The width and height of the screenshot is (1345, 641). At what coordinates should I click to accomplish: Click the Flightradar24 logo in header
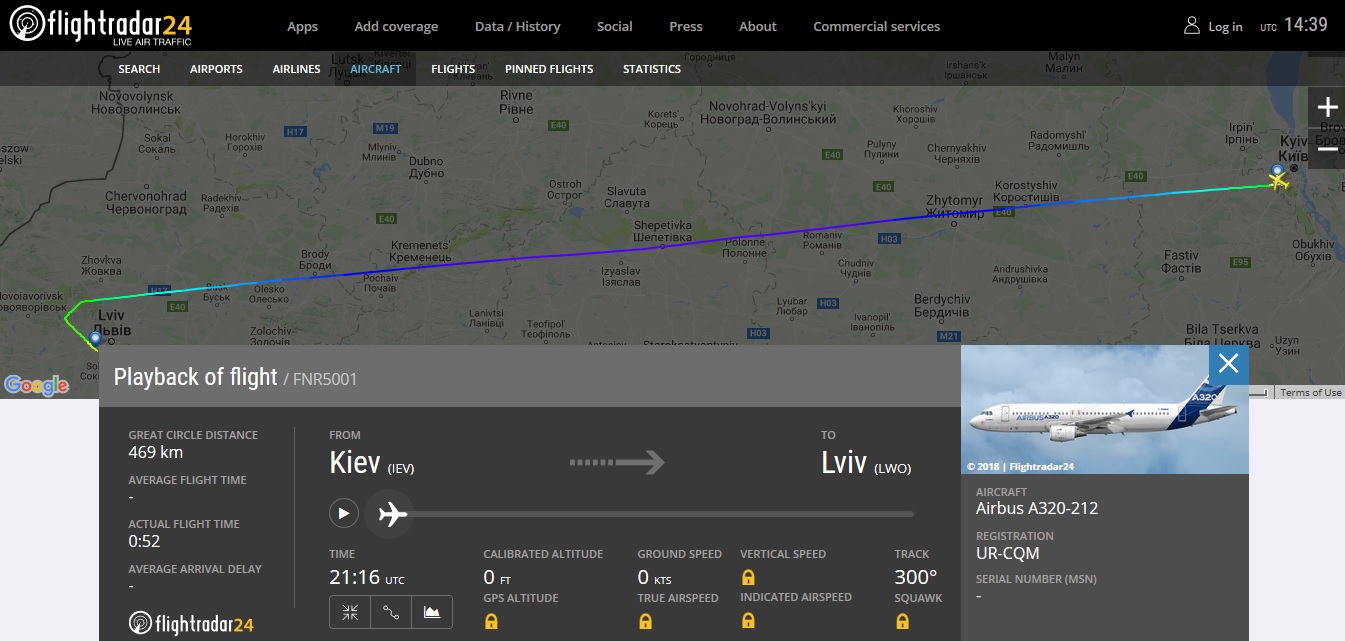[100, 26]
